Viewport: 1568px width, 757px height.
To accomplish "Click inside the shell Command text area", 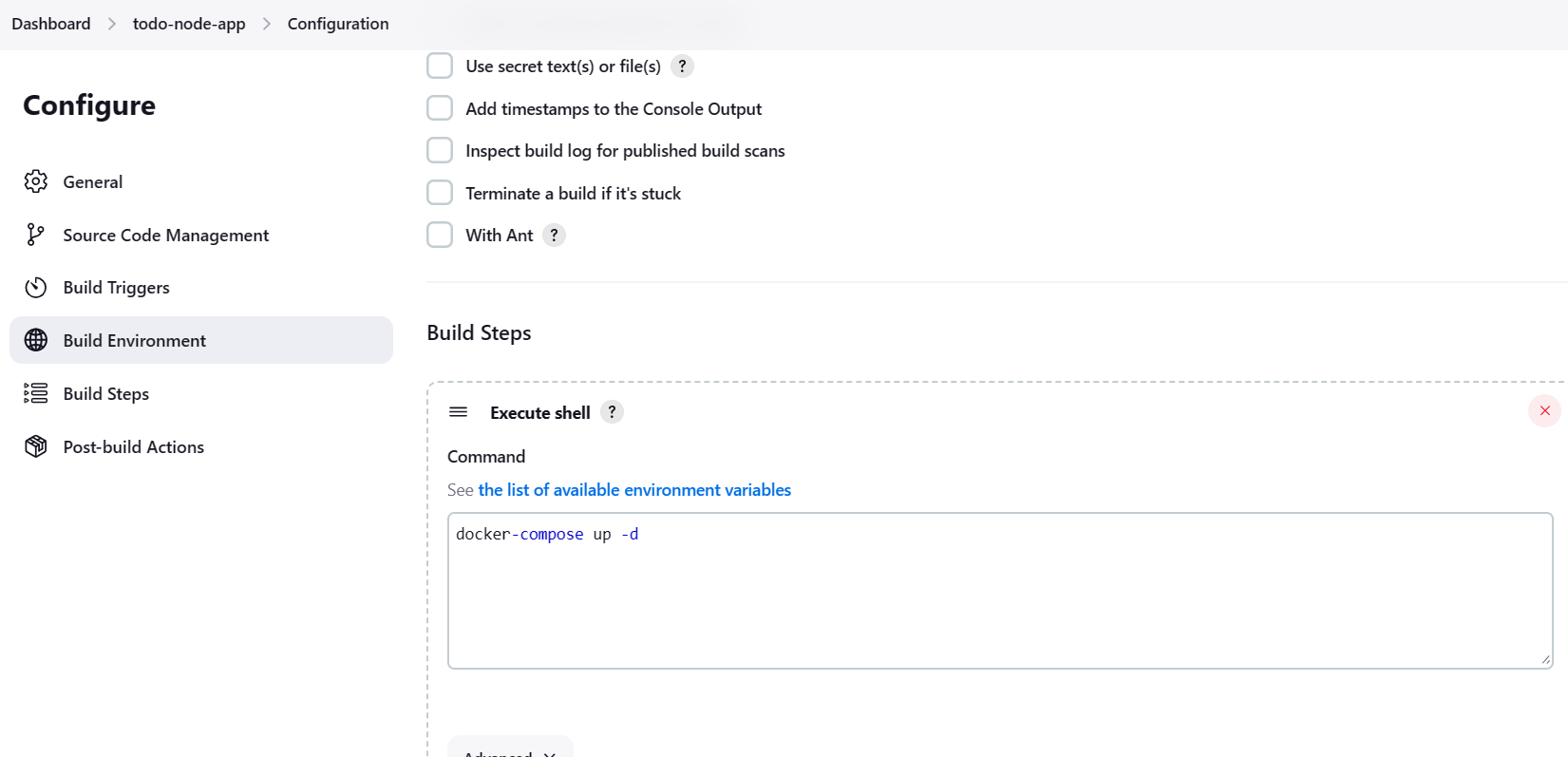I will [x=1000, y=591].
